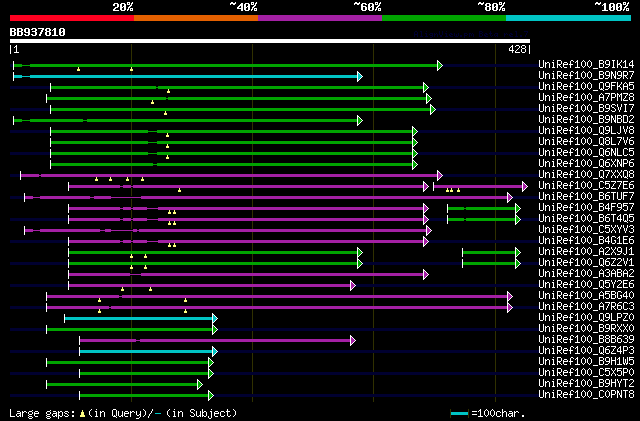Image resolution: width=640 pixels, height=421 pixels.
Task: Click the green arrowhead ending the C0PNT8 alignment
Action: point(211,396)
